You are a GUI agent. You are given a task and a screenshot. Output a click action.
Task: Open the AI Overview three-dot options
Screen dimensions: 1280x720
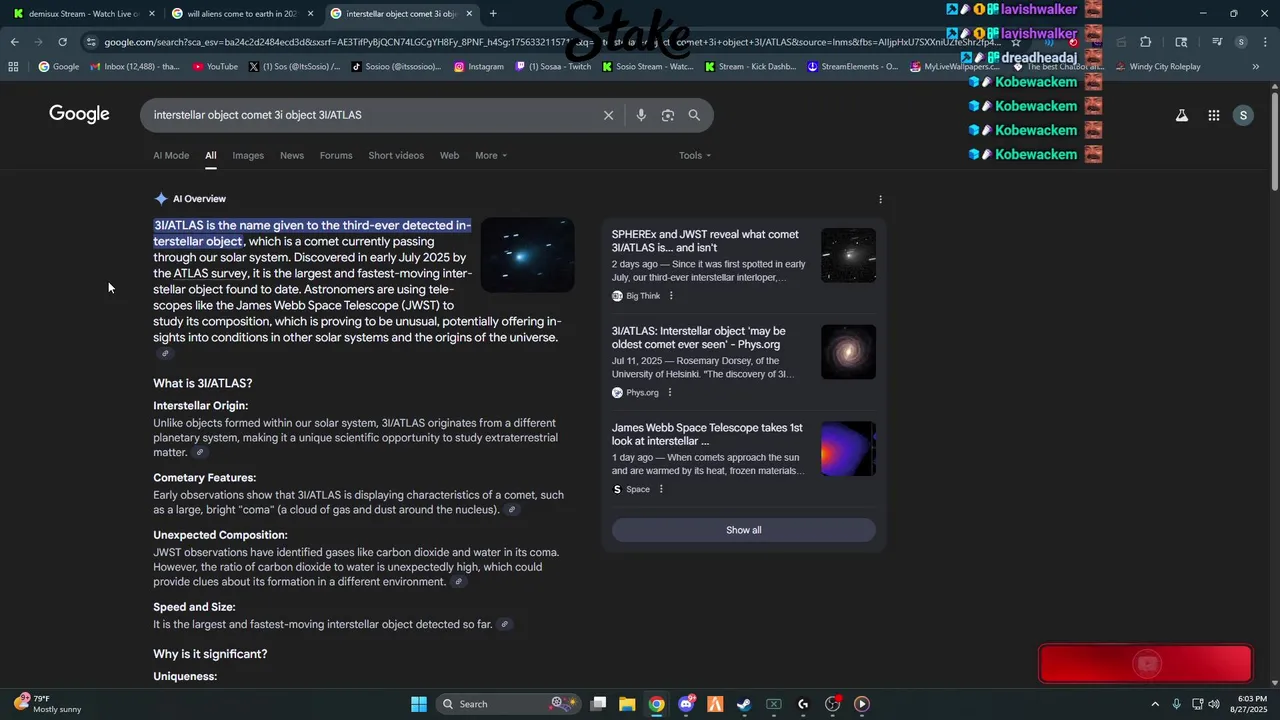pos(880,199)
